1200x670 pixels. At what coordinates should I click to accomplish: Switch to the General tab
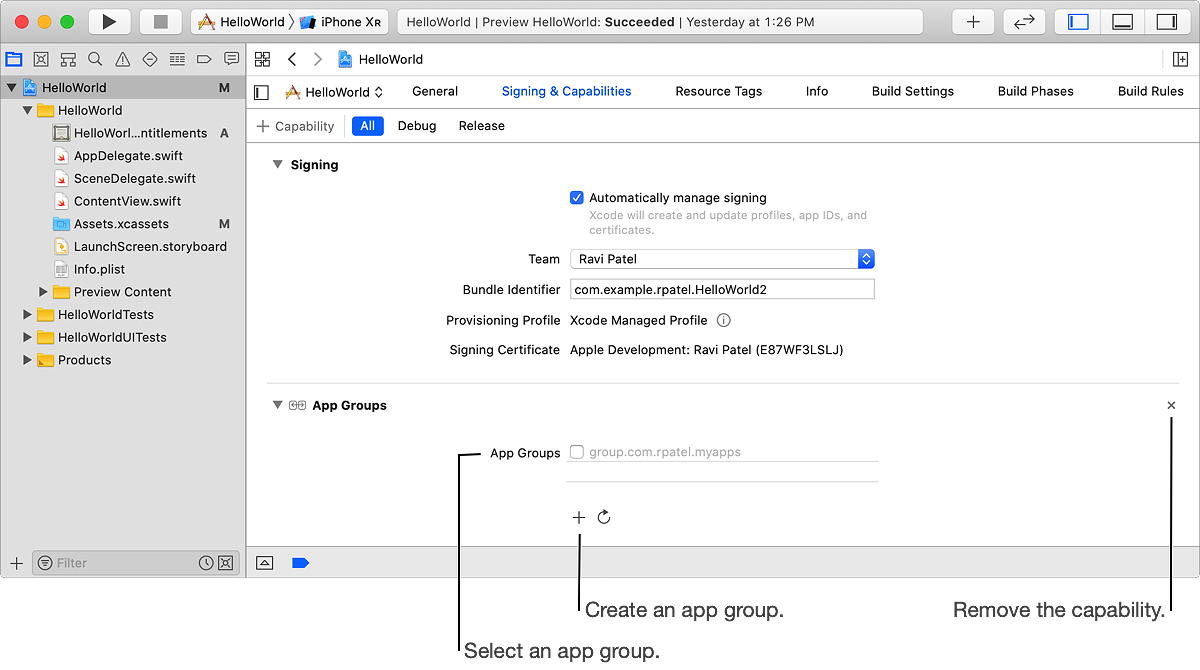pyautogui.click(x=435, y=91)
